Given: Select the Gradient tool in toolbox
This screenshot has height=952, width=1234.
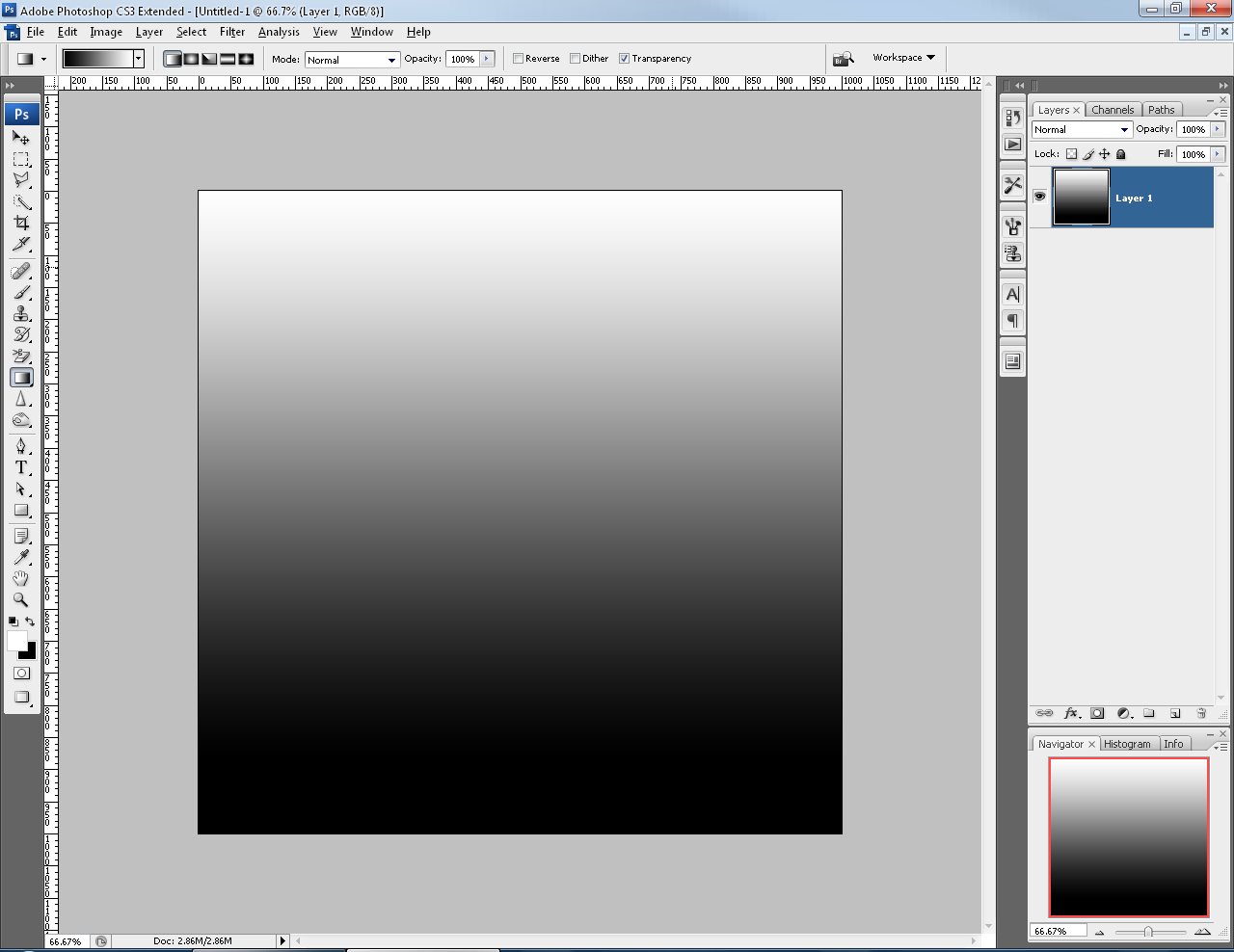Looking at the screenshot, I should pos(21,378).
